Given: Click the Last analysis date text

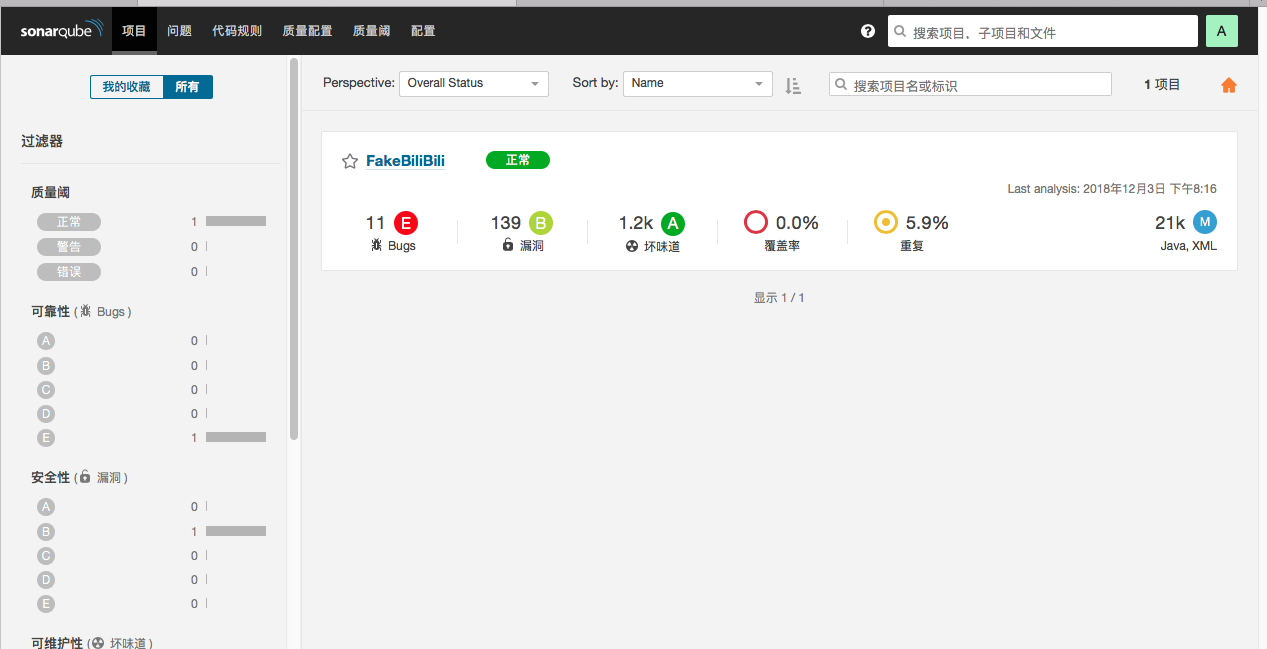Looking at the screenshot, I should coord(1112,189).
